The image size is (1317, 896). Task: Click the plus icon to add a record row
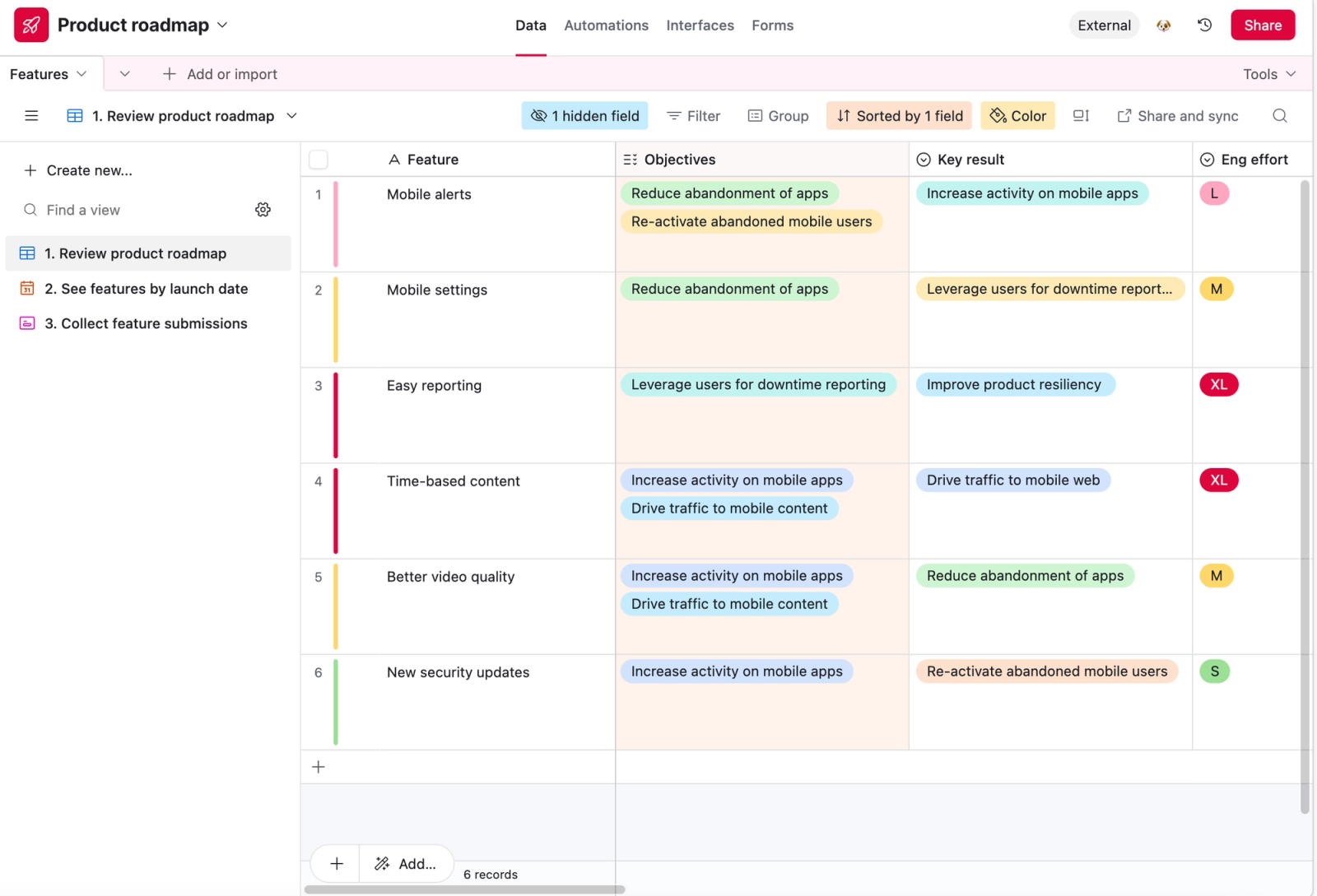click(x=319, y=767)
